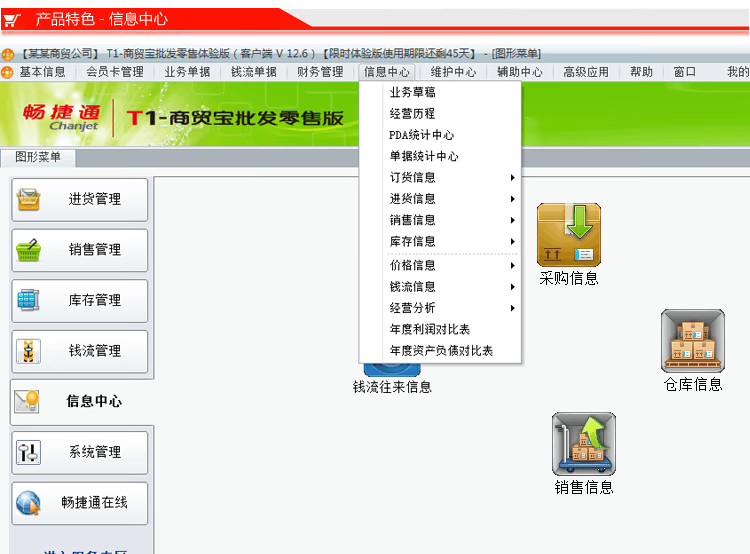Open the 高级应用 menu

(x=586, y=72)
